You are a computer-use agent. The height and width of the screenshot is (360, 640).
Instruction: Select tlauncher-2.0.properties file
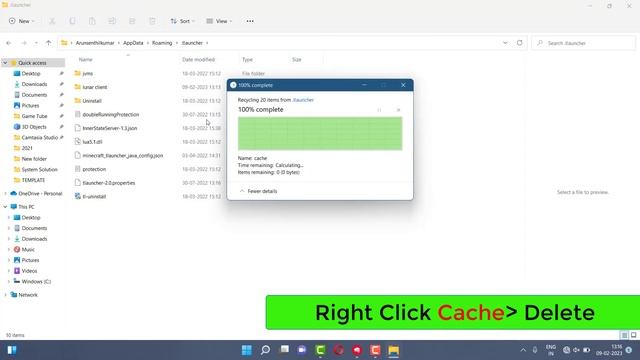pyautogui.click(x=109, y=183)
